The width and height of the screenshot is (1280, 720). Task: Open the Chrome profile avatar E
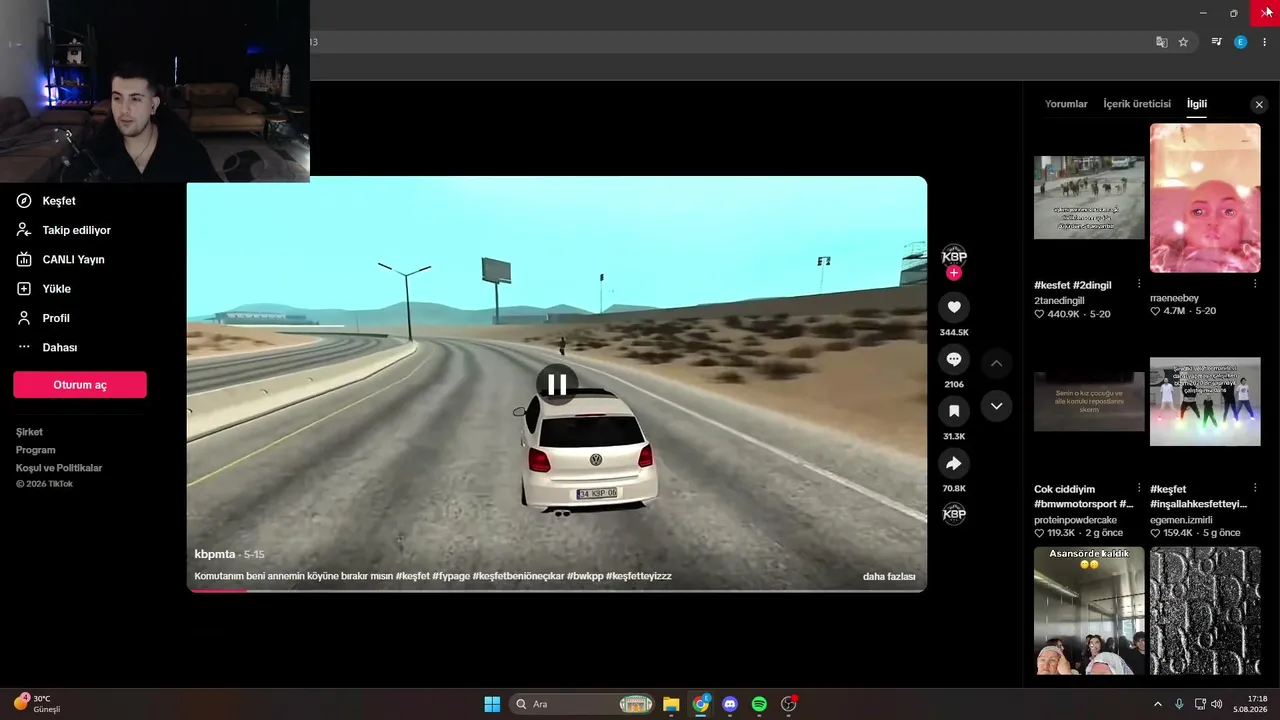pyautogui.click(x=1241, y=42)
